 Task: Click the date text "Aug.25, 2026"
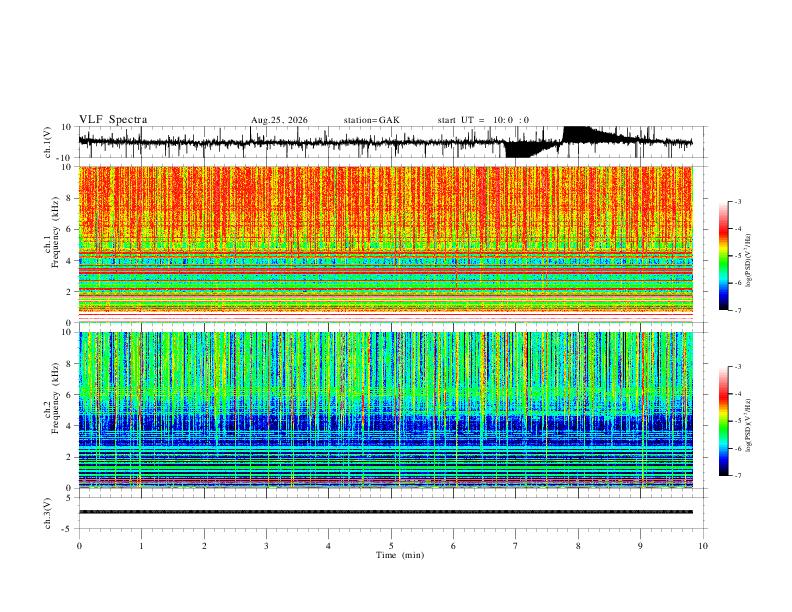[x=279, y=120]
